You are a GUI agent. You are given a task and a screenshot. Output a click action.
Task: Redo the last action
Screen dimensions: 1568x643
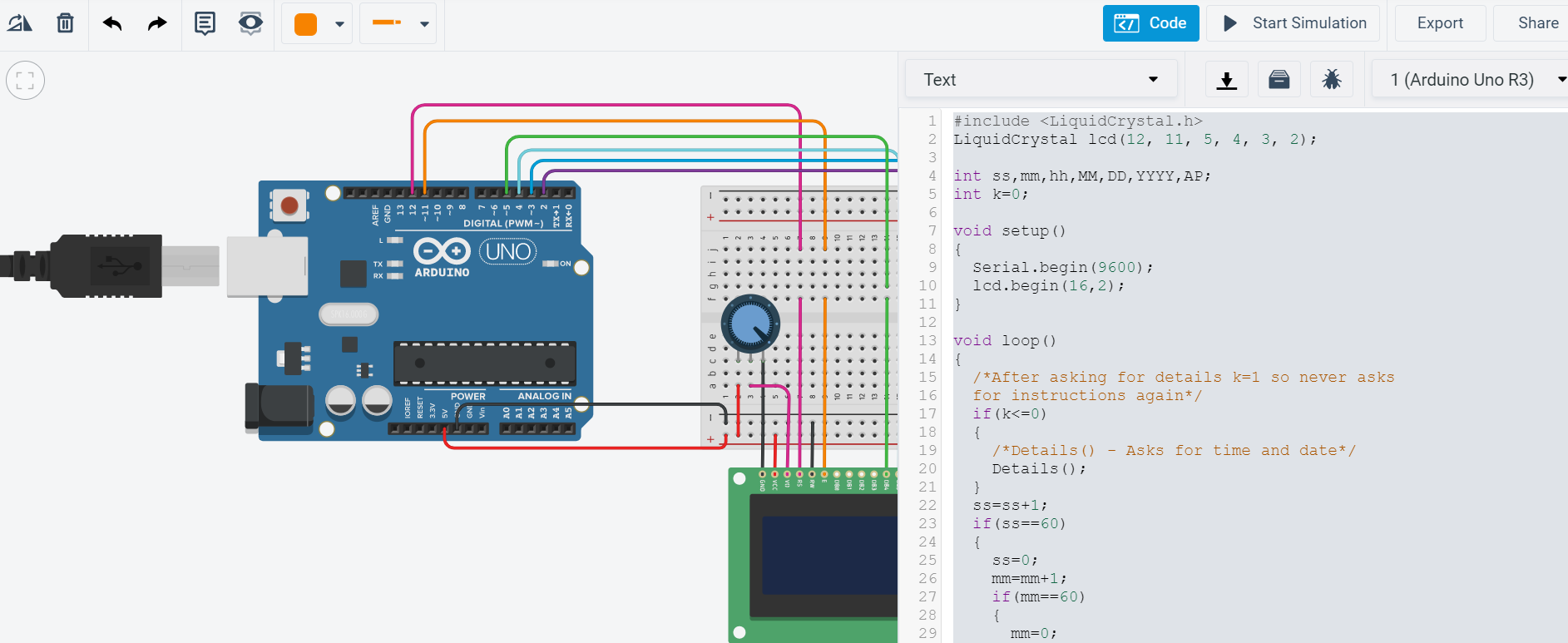pos(157,23)
